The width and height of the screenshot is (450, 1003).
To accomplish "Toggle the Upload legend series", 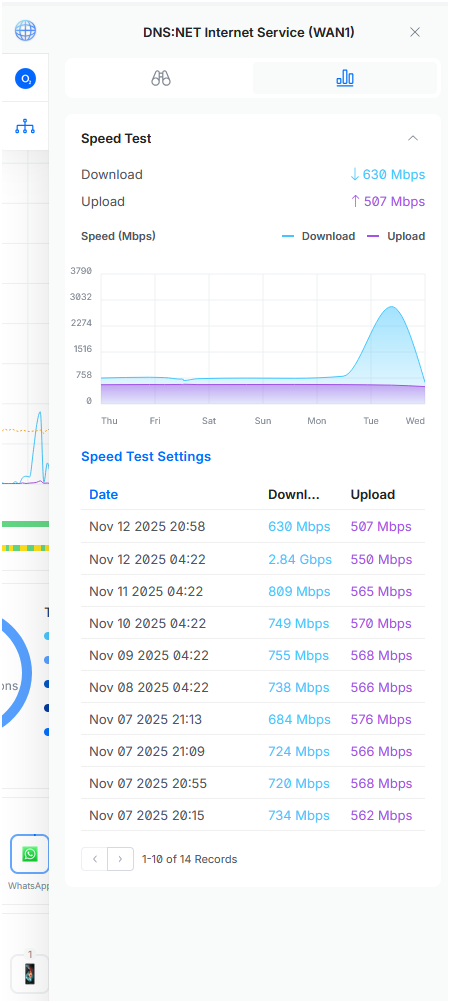I will (x=396, y=236).
